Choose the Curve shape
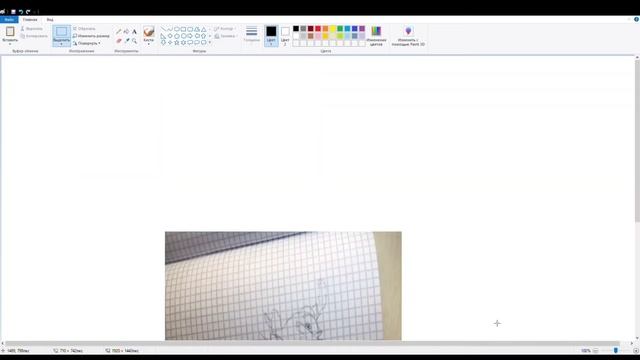Image resolution: width=640 pixels, height=360 pixels. [170, 29]
